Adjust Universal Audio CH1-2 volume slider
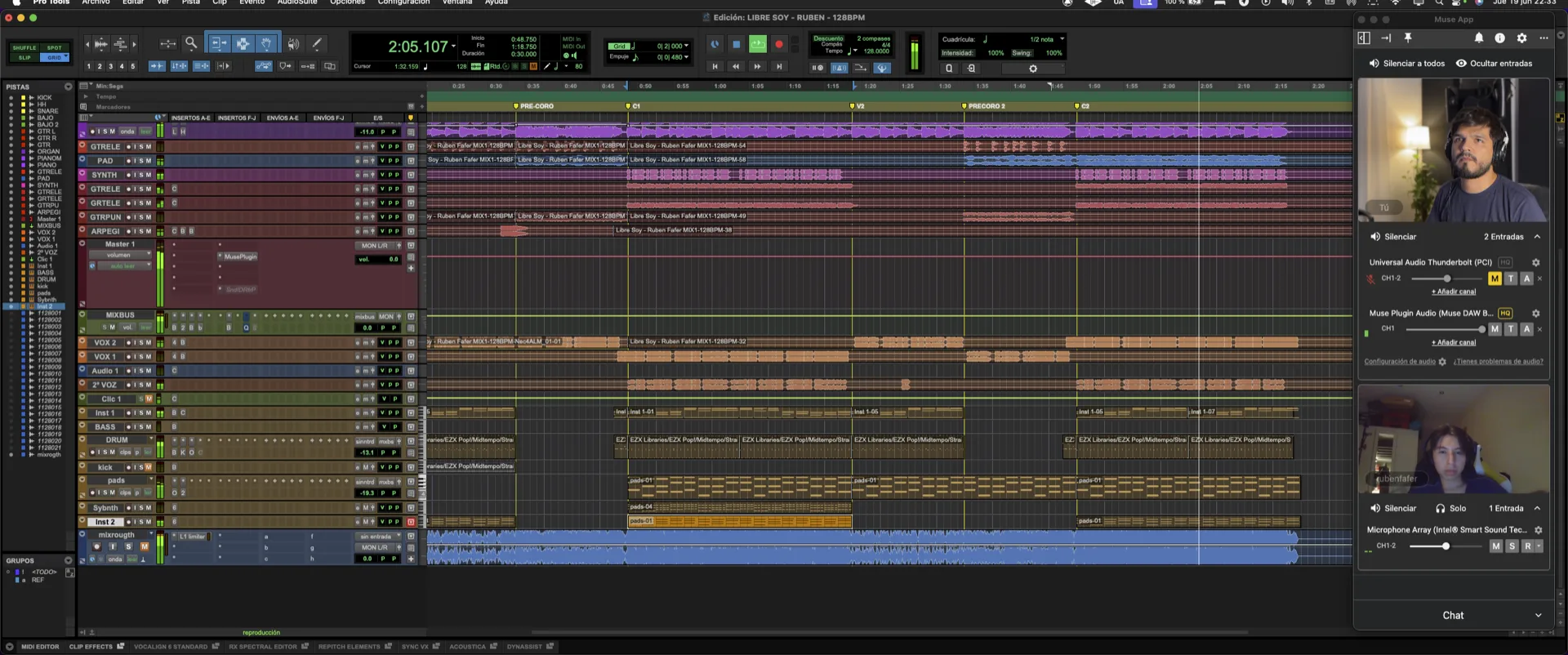The height and width of the screenshot is (655, 1568). pos(1446,278)
